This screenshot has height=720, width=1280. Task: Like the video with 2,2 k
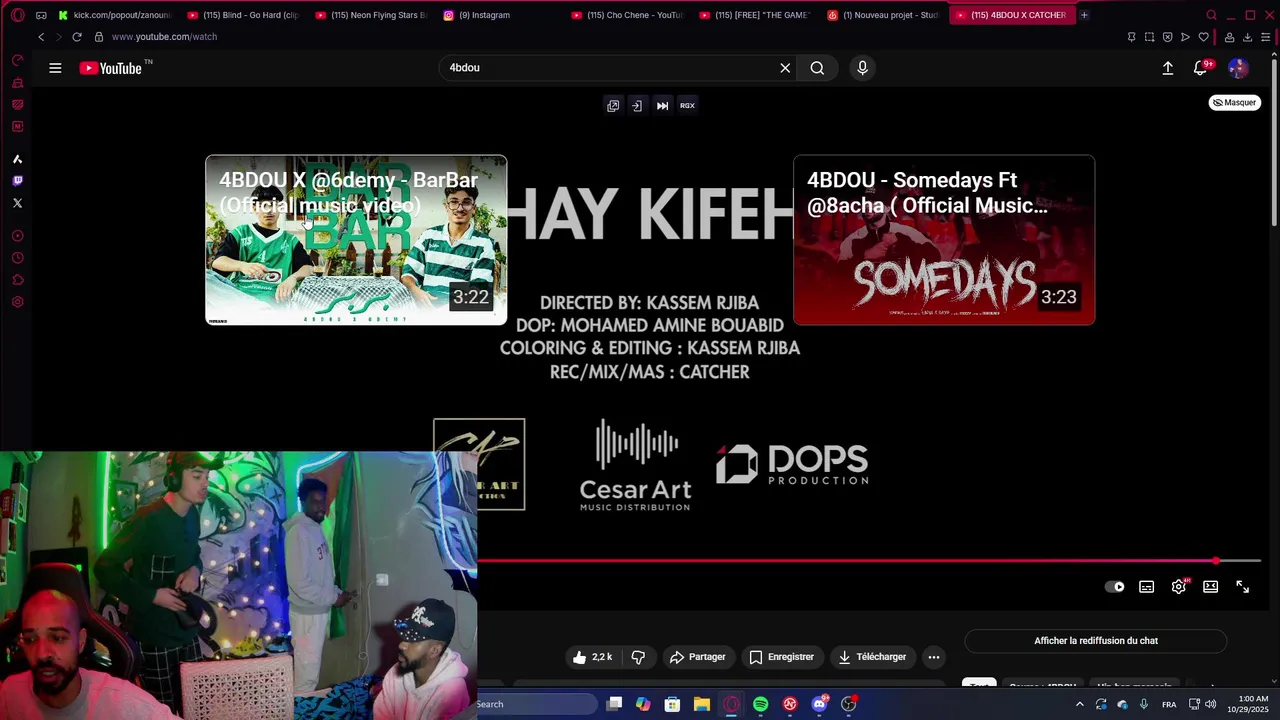(591, 657)
